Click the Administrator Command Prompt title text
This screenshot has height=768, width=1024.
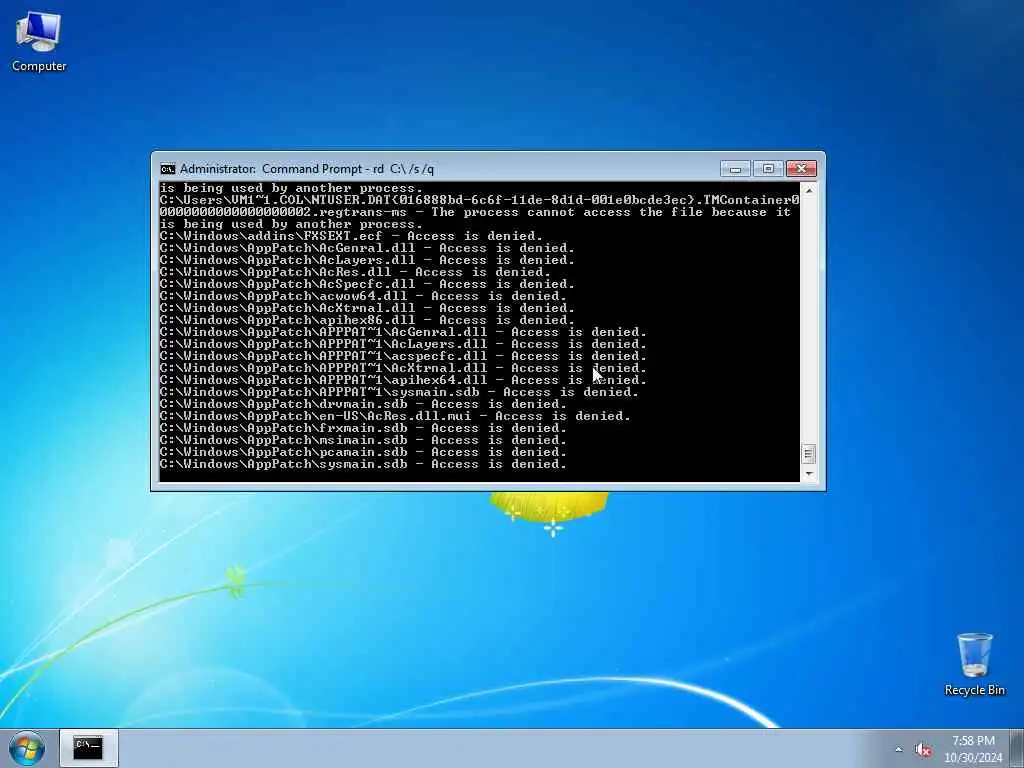coord(307,169)
